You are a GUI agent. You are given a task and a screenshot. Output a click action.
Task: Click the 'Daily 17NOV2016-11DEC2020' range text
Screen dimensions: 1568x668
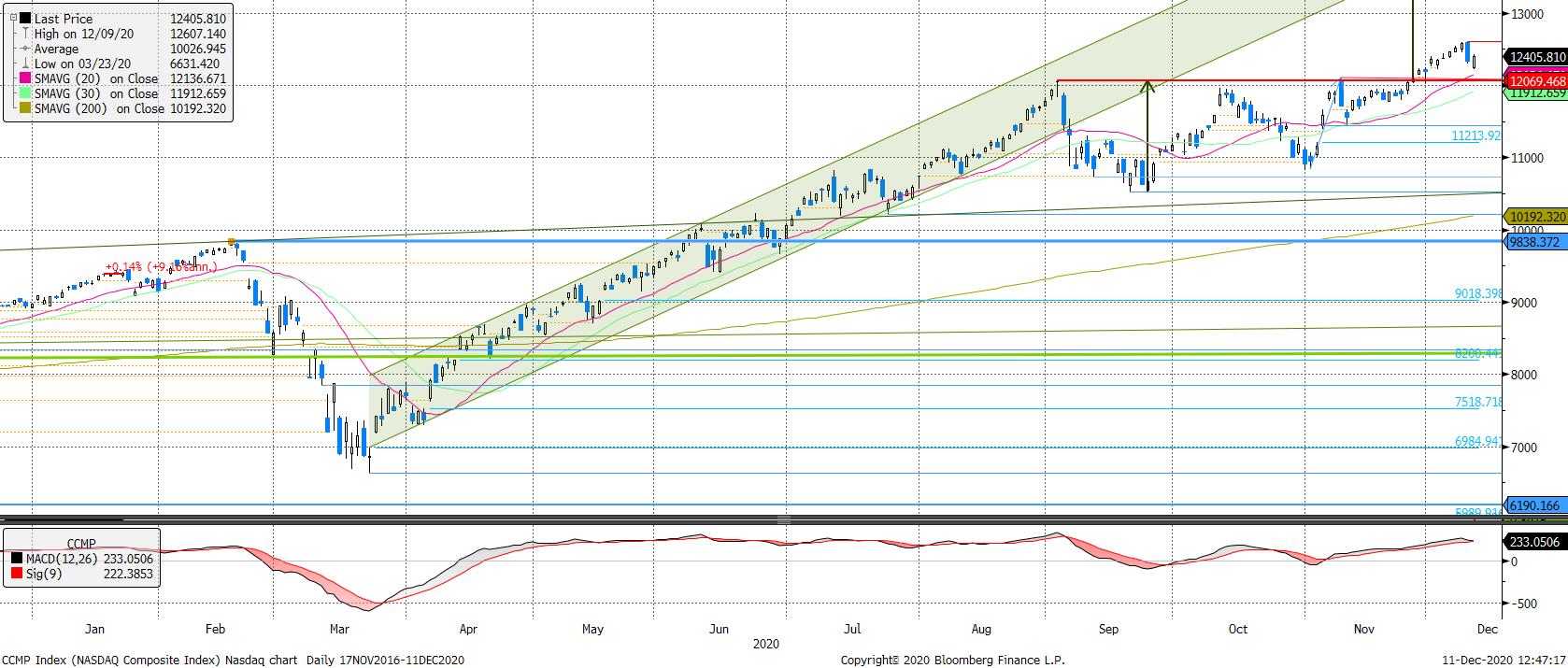pos(385,660)
